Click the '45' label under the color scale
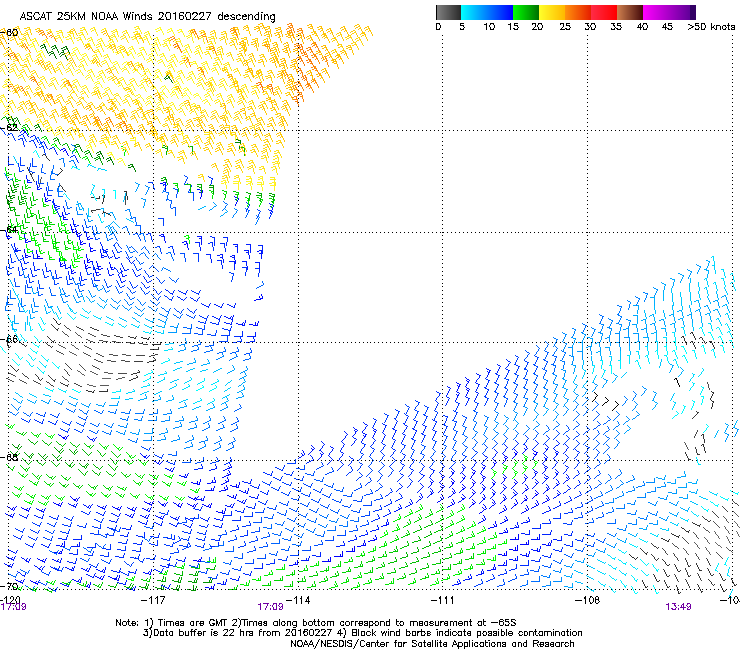The image size is (740, 650). 667,27
